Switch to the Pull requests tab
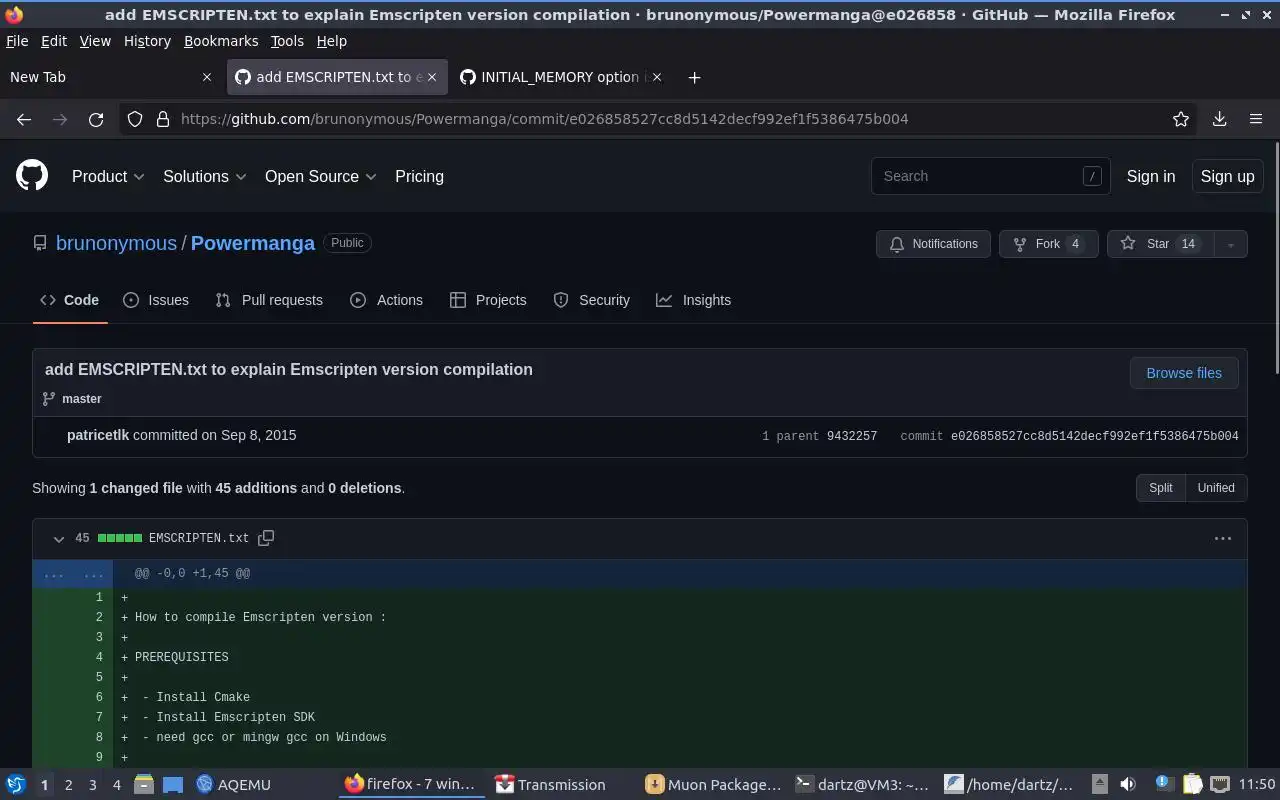This screenshot has width=1280, height=800. click(269, 300)
